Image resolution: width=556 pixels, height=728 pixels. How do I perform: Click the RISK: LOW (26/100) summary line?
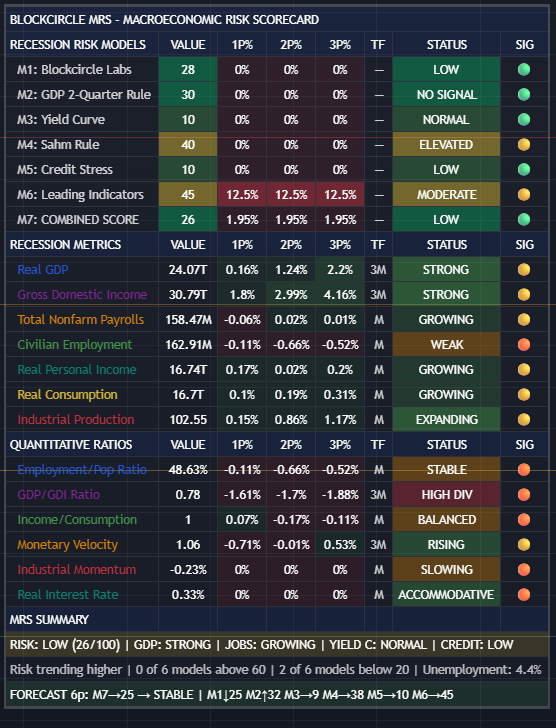click(x=277, y=645)
